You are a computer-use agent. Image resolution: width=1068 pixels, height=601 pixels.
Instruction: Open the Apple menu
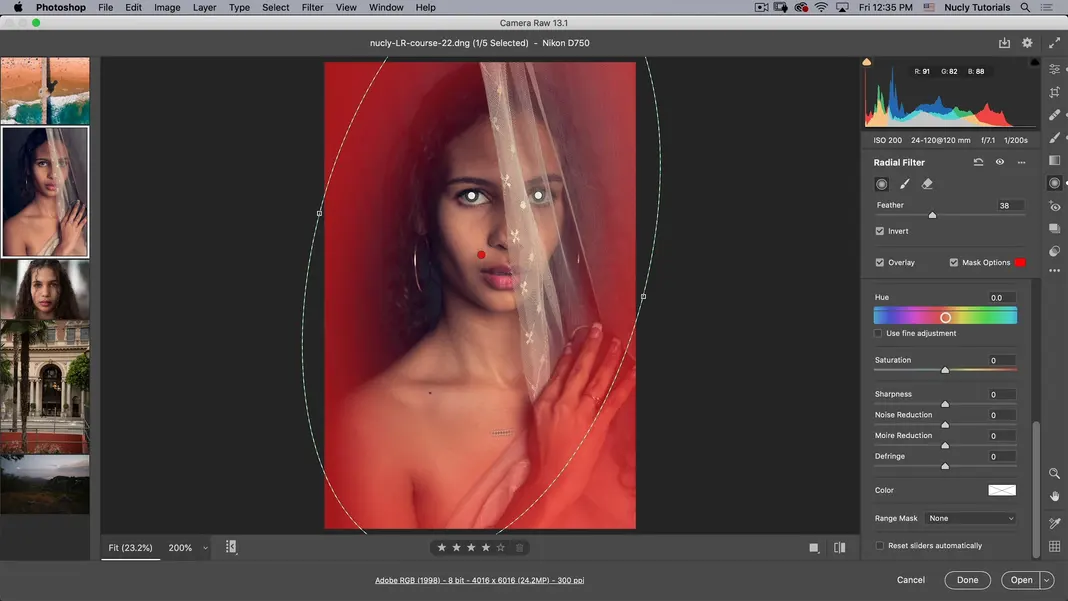click(x=18, y=7)
